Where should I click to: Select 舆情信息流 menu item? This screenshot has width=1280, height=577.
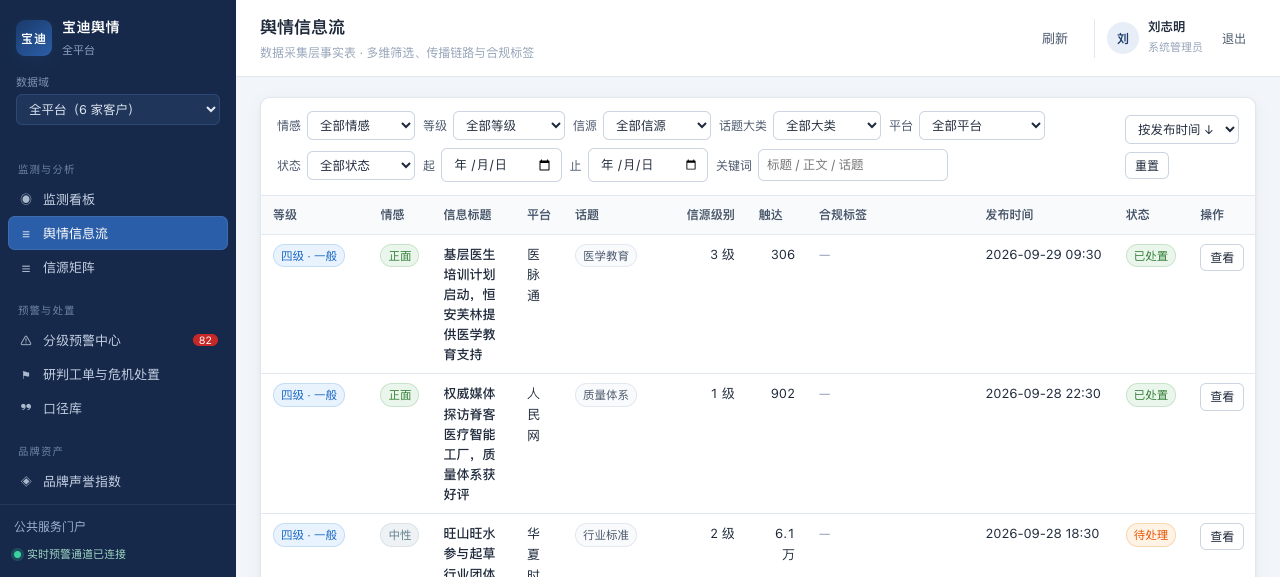click(x=118, y=233)
